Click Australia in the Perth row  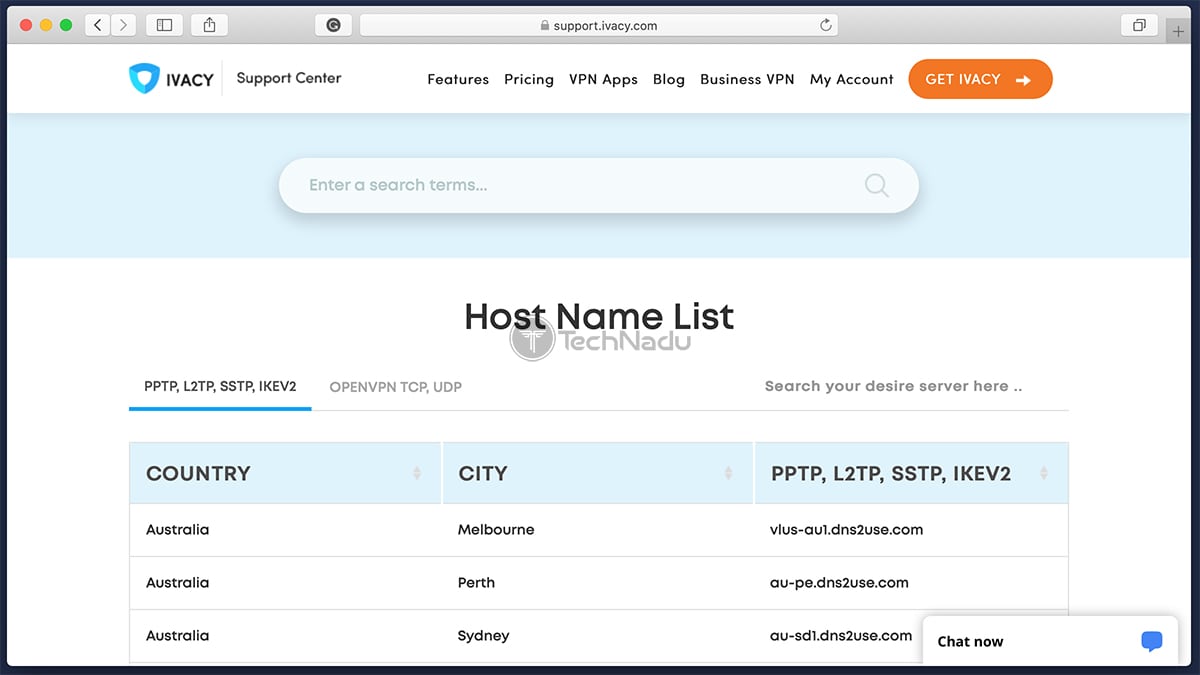pos(177,582)
